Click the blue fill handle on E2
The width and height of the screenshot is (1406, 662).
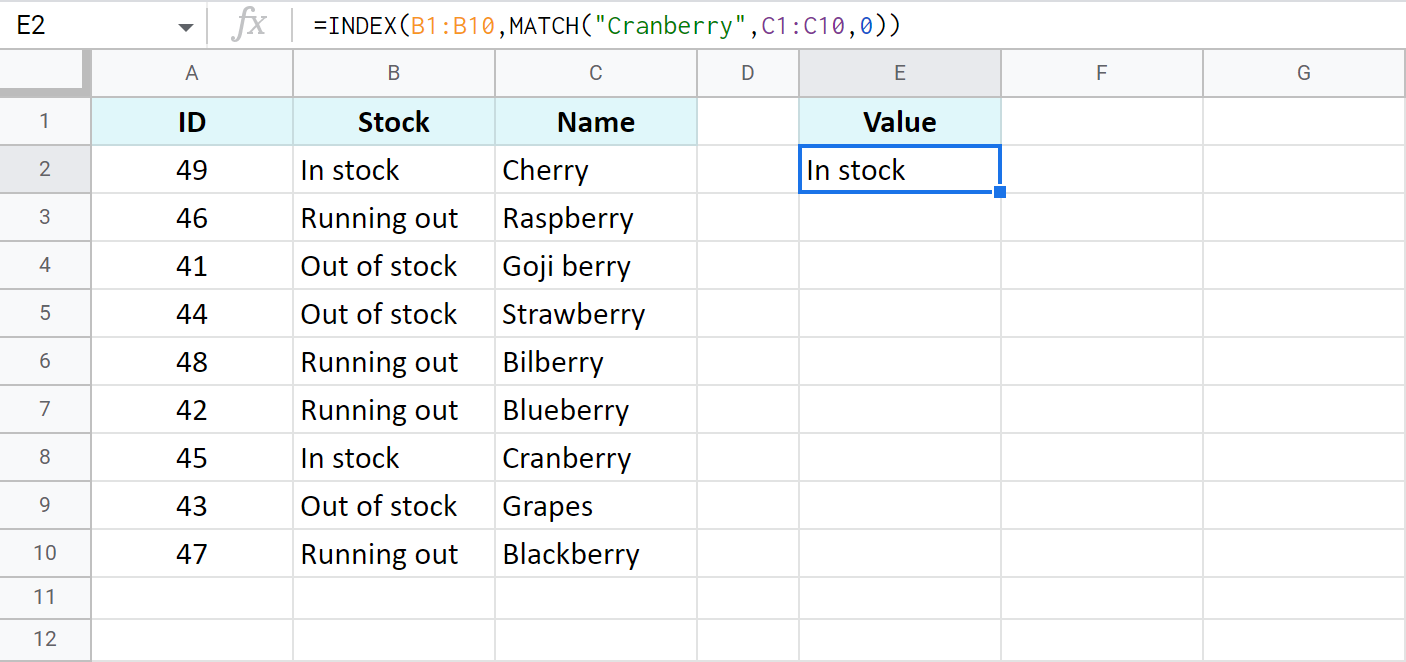pyautogui.click(x=999, y=191)
